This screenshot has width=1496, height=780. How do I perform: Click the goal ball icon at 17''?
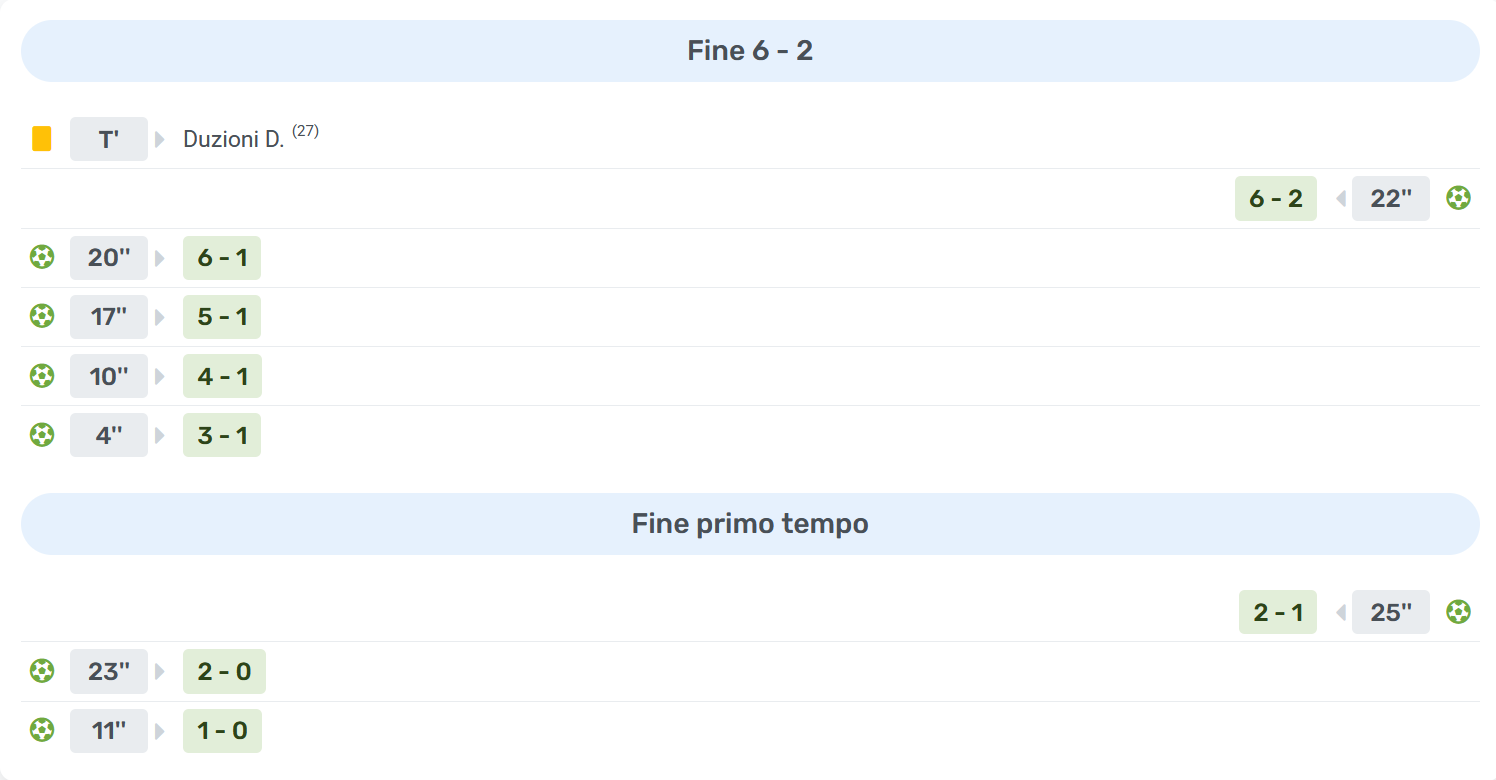(41, 317)
